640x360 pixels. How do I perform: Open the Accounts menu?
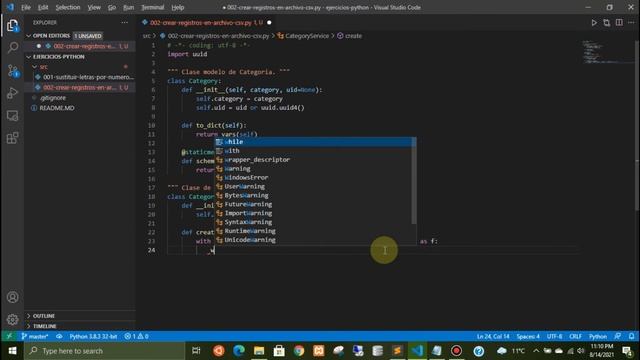point(12,297)
